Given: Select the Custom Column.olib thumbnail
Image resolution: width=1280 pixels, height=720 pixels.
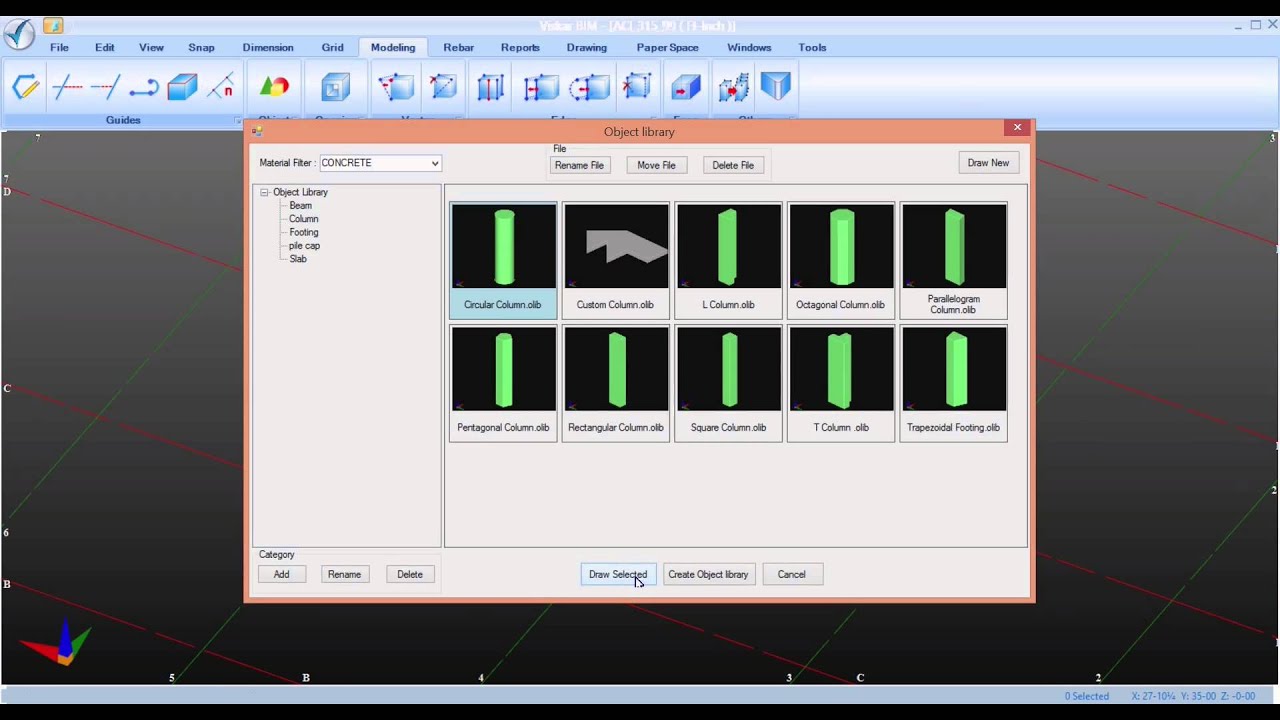Looking at the screenshot, I should tap(616, 259).
